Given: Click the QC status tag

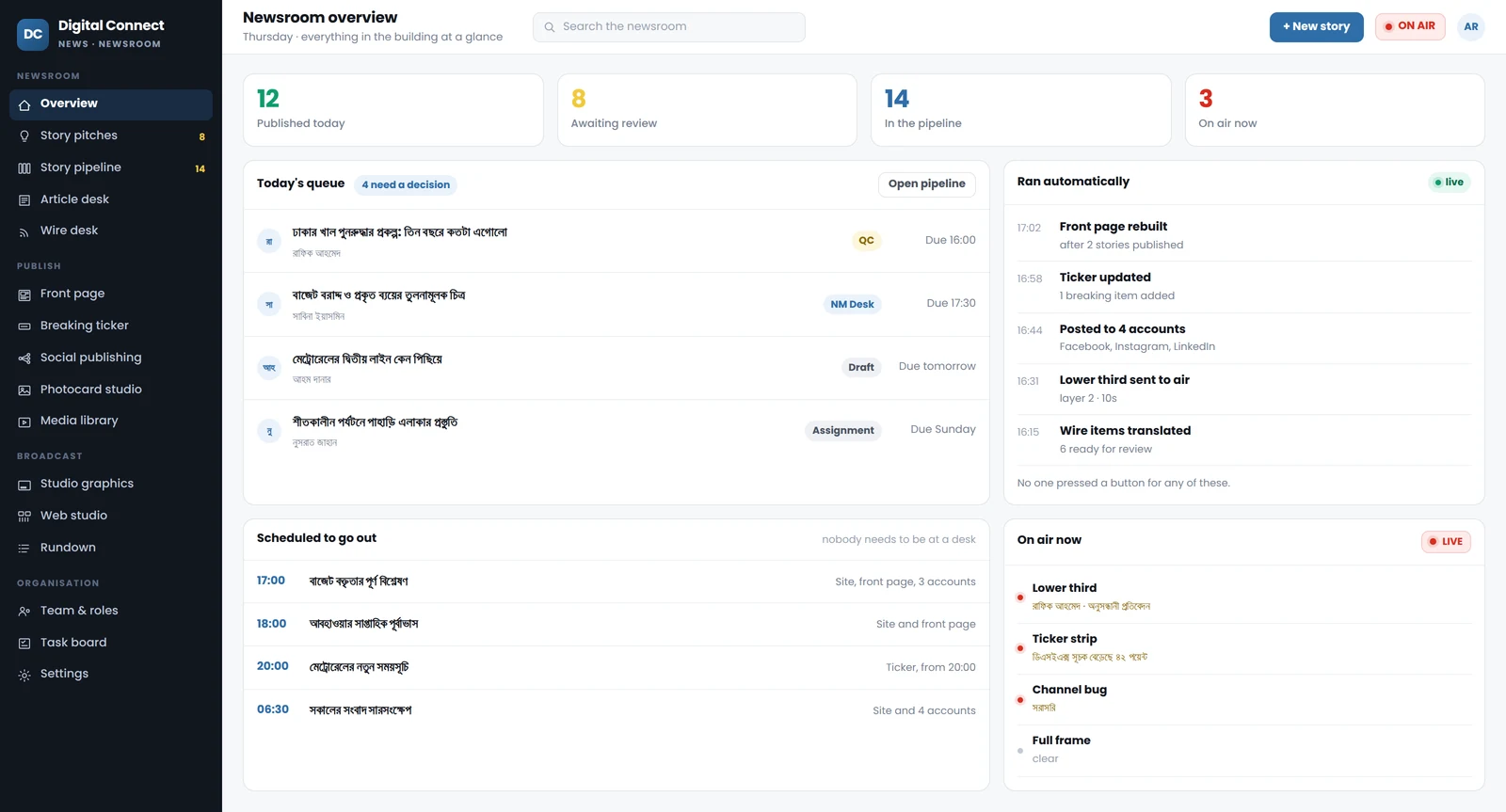Looking at the screenshot, I should pos(866,241).
